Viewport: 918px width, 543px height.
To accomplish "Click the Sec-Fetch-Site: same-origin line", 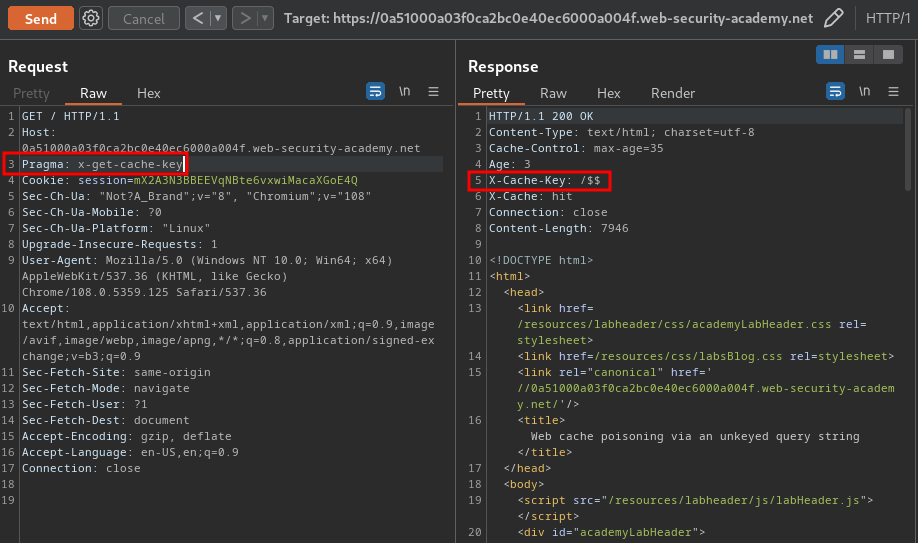I will pyautogui.click(x=116, y=373).
